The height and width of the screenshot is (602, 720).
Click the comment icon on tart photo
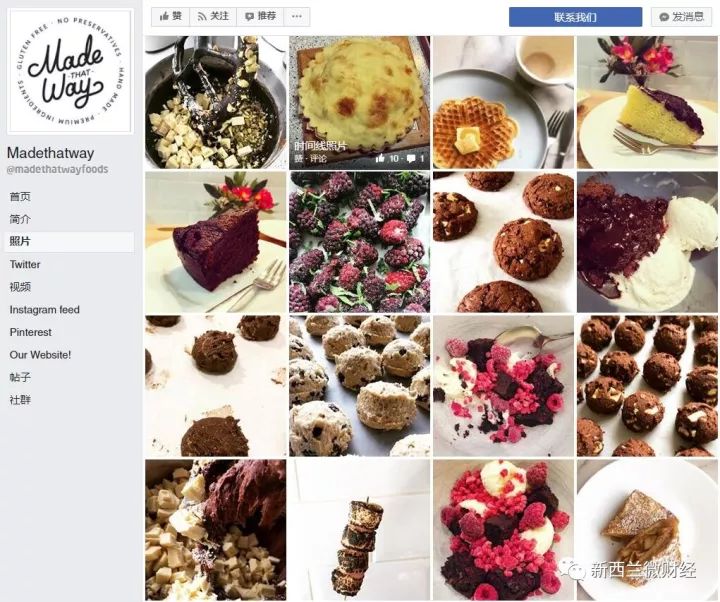(411, 158)
